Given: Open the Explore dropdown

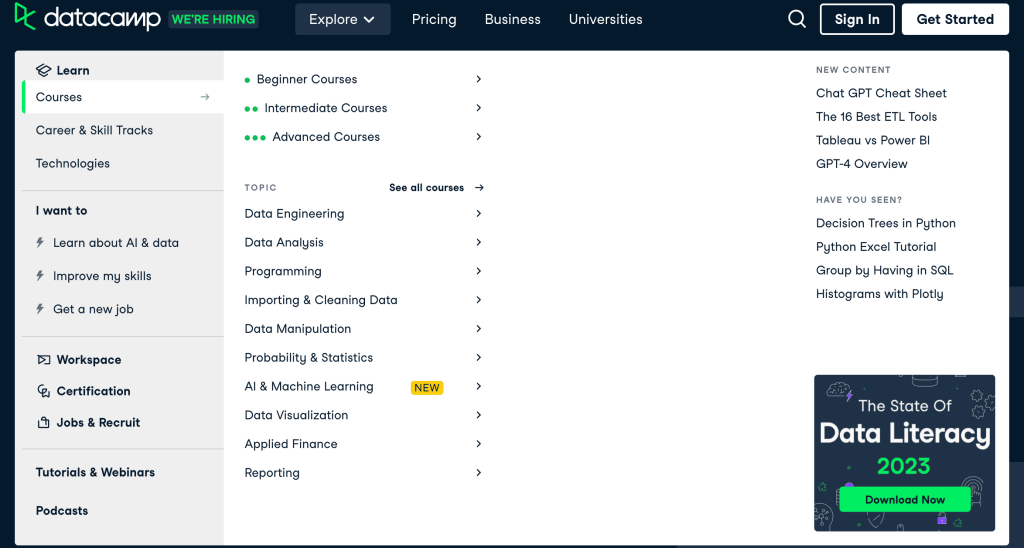Looking at the screenshot, I should [x=343, y=20].
